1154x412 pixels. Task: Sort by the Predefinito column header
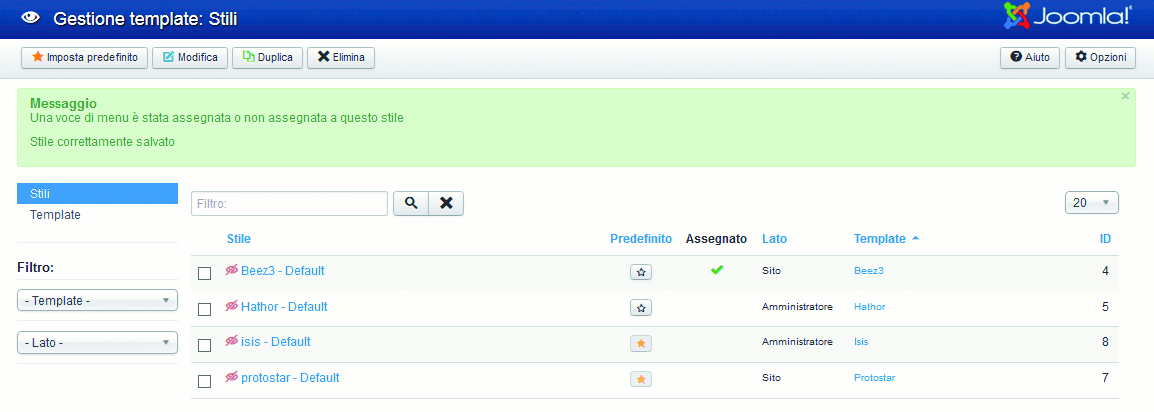(641, 238)
